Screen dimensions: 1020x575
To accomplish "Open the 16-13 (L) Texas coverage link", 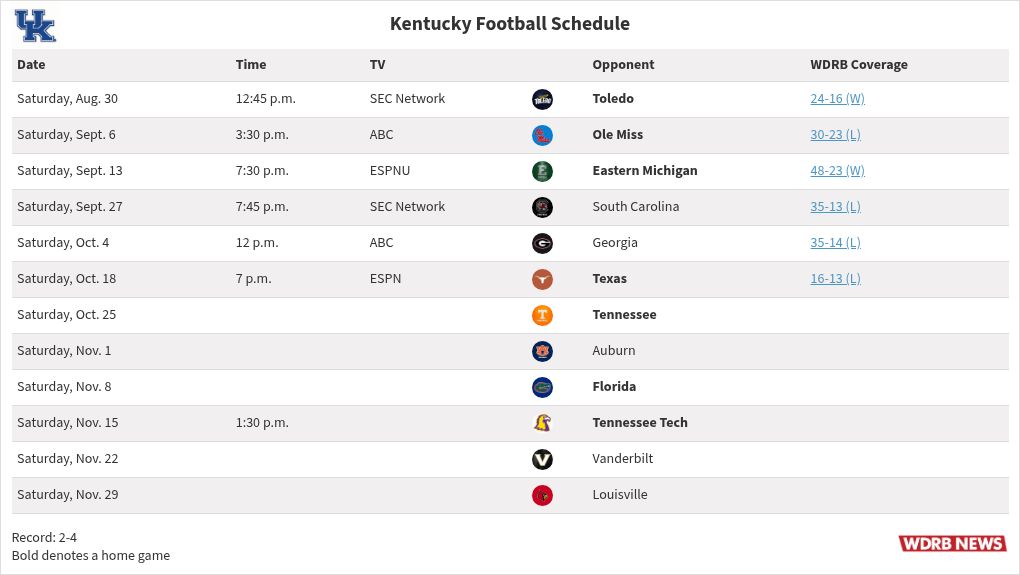I will pos(835,279).
